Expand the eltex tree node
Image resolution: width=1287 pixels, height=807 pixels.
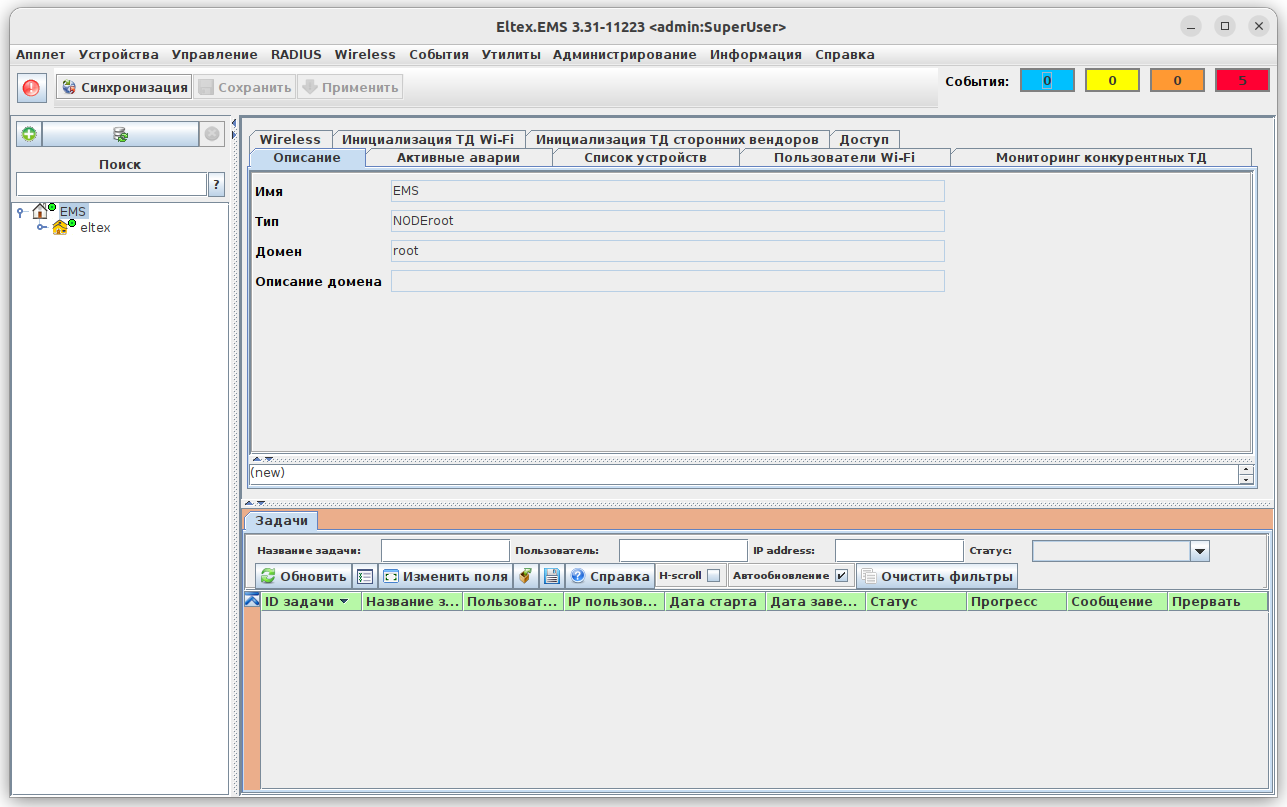pyautogui.click(x=42, y=227)
